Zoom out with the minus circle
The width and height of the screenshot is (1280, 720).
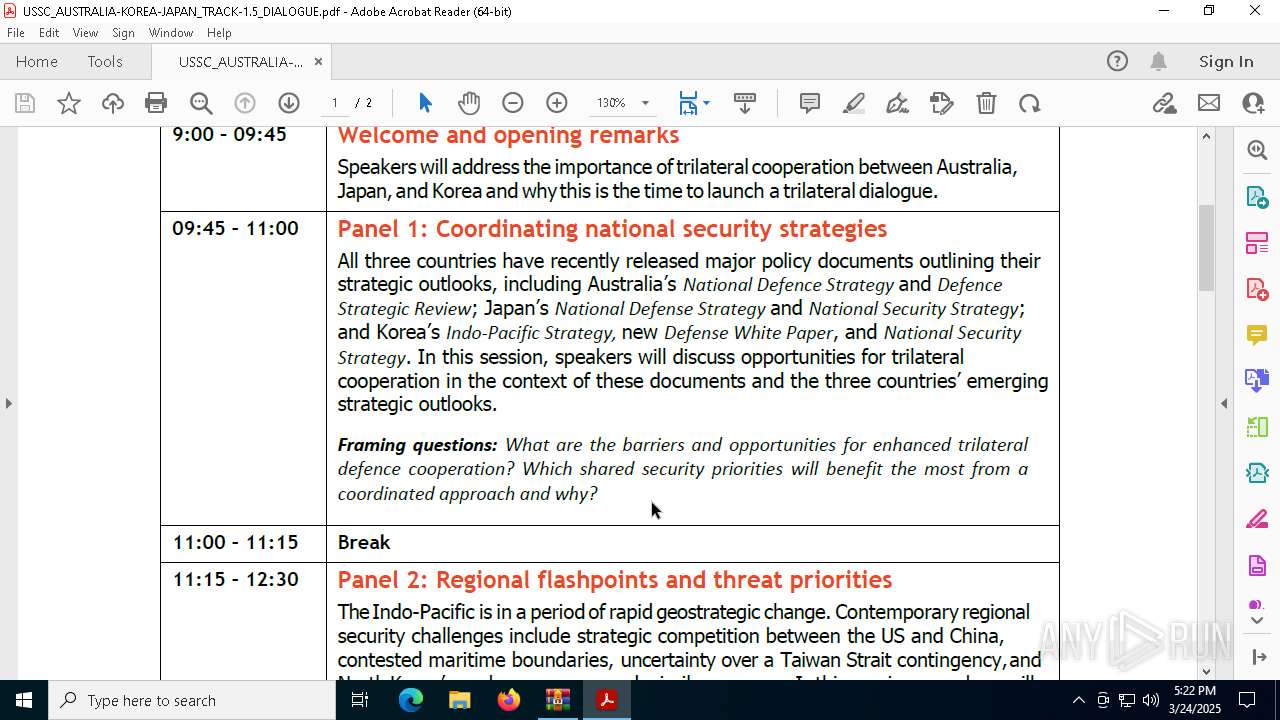point(513,103)
